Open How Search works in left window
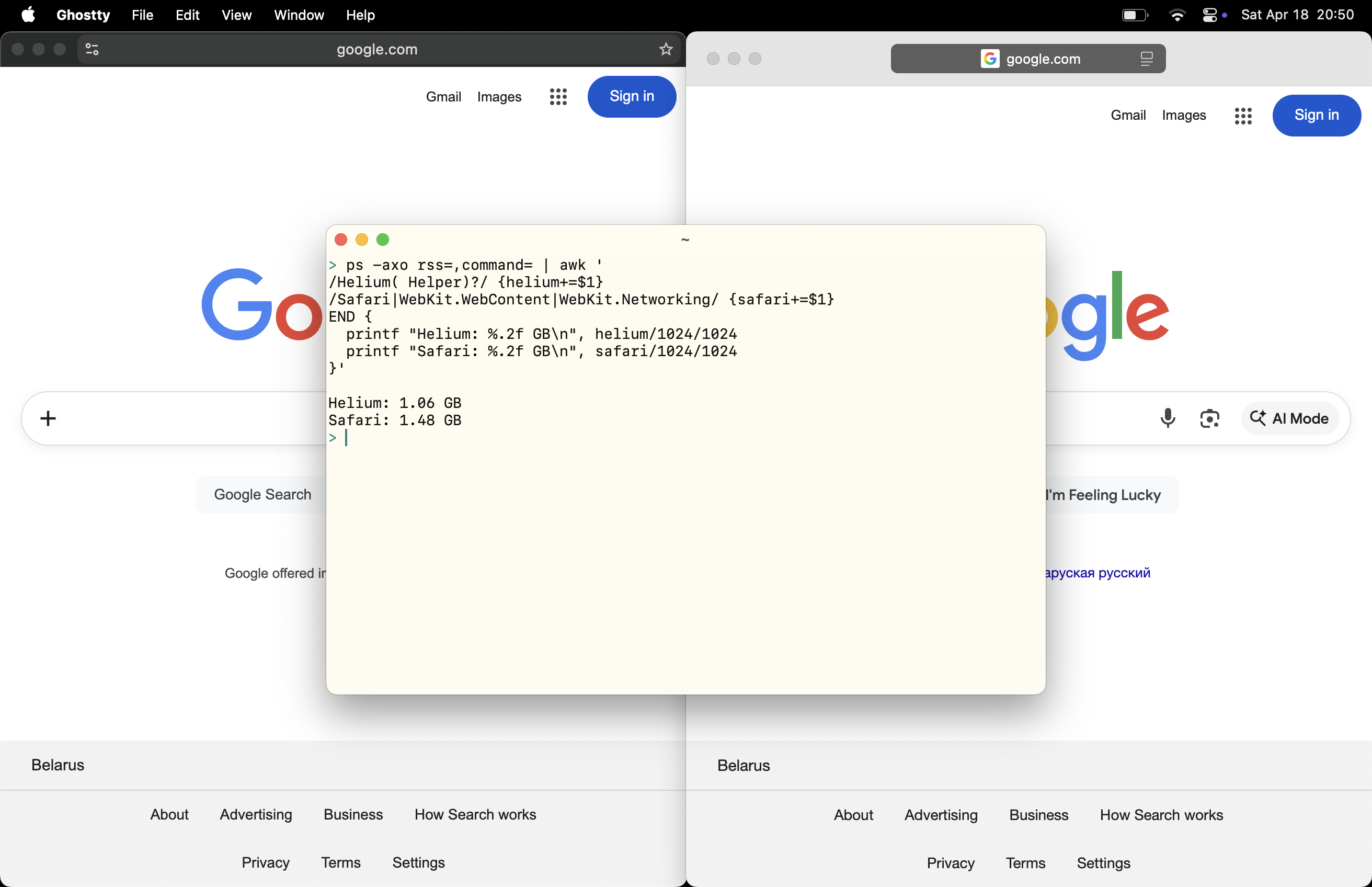 click(x=475, y=814)
